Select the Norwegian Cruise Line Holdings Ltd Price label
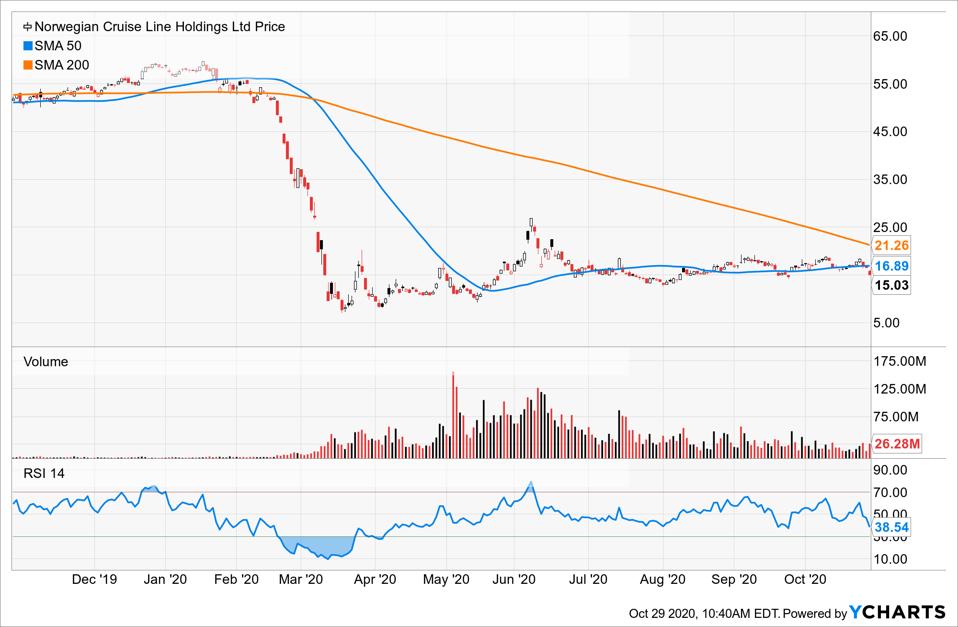The image size is (958, 627). tap(159, 27)
